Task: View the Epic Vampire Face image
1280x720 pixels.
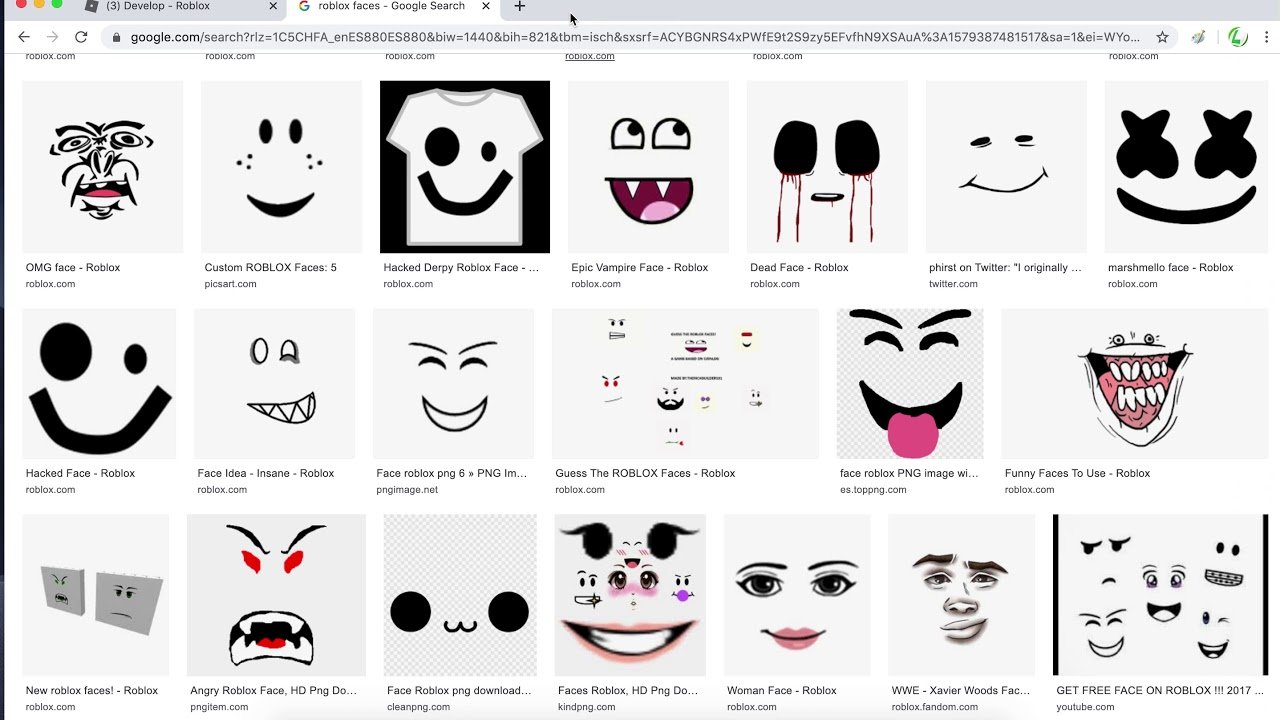Action: (648, 167)
